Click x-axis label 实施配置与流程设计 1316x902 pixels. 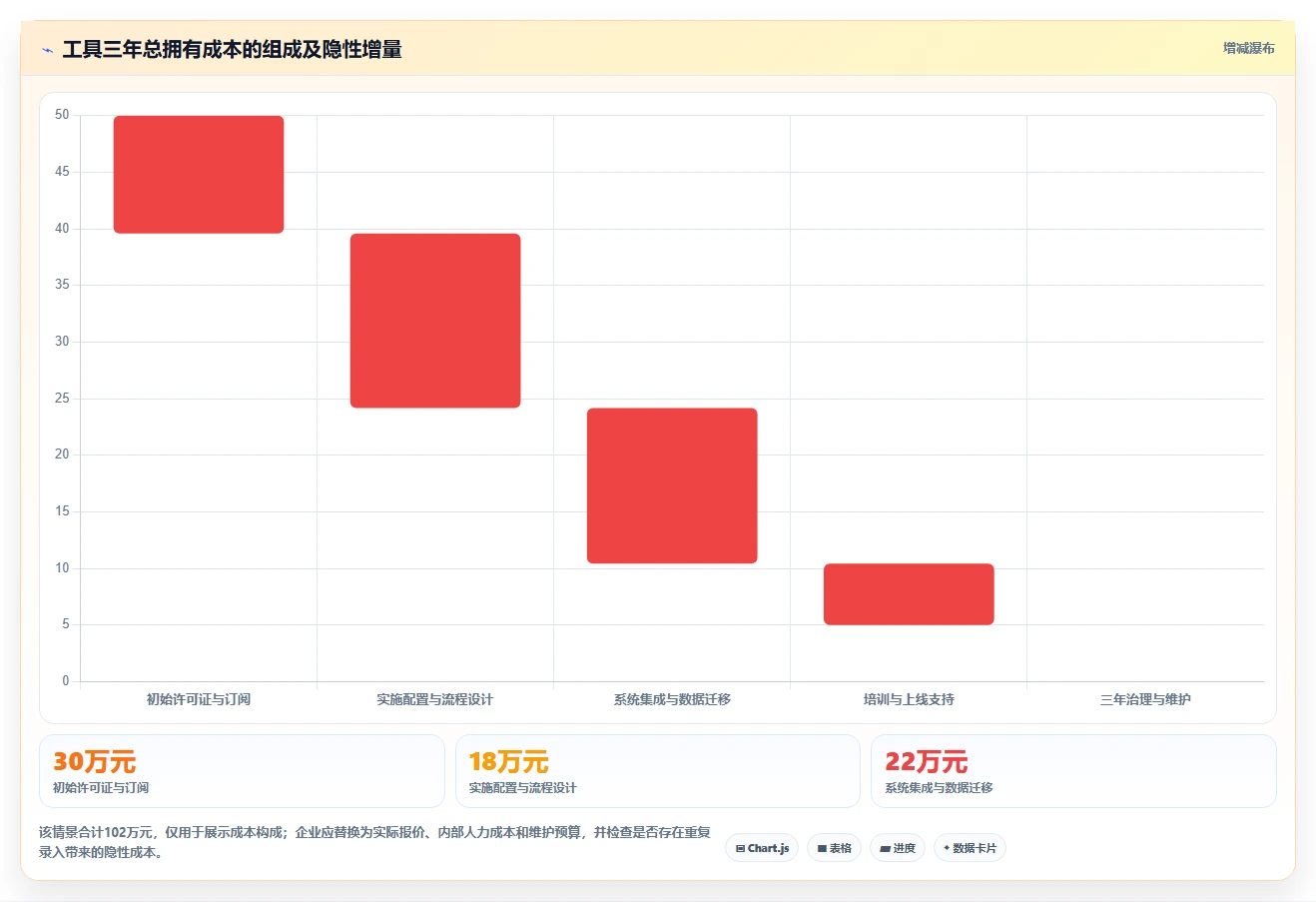pos(435,699)
